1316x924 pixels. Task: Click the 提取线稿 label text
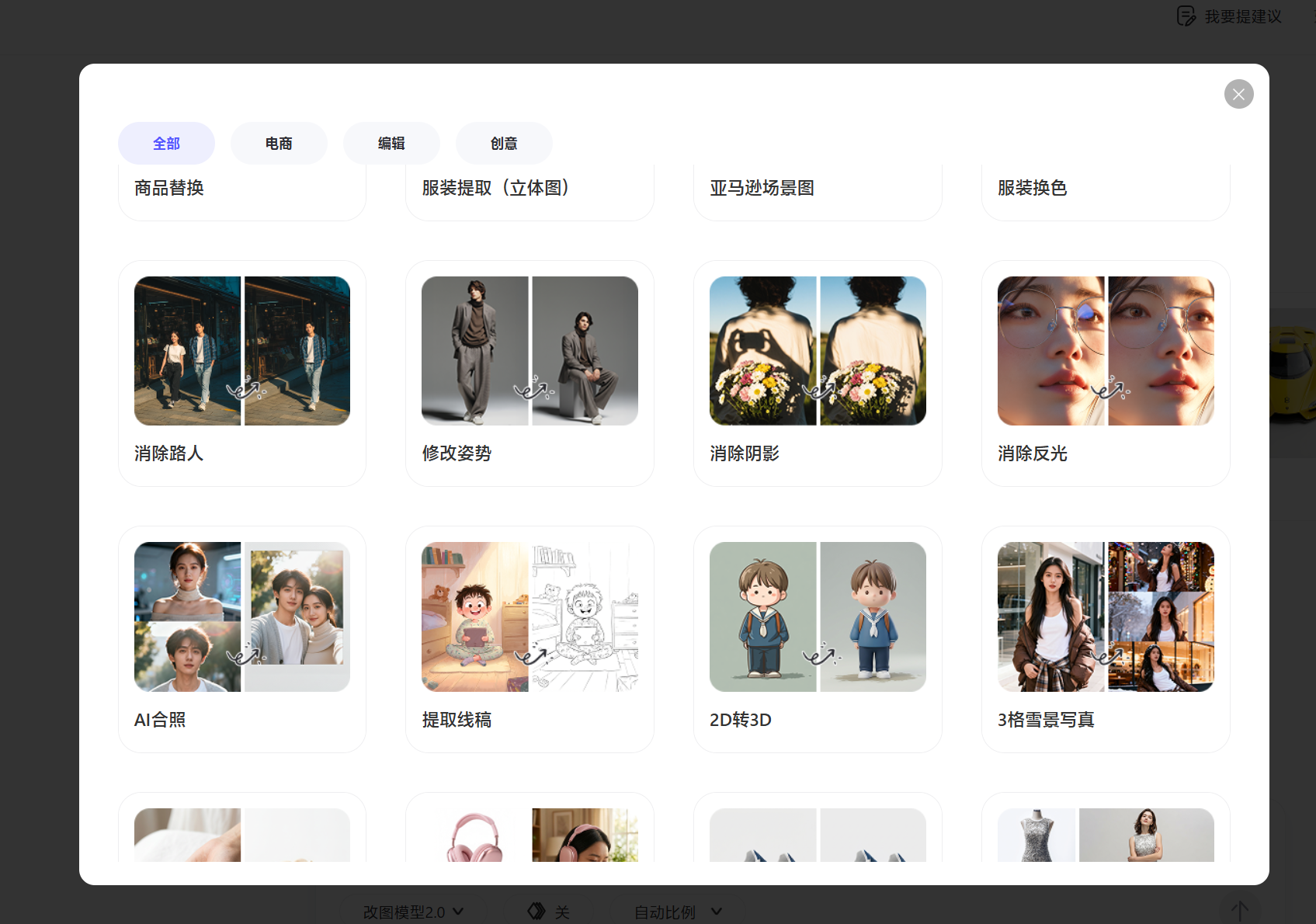(457, 720)
